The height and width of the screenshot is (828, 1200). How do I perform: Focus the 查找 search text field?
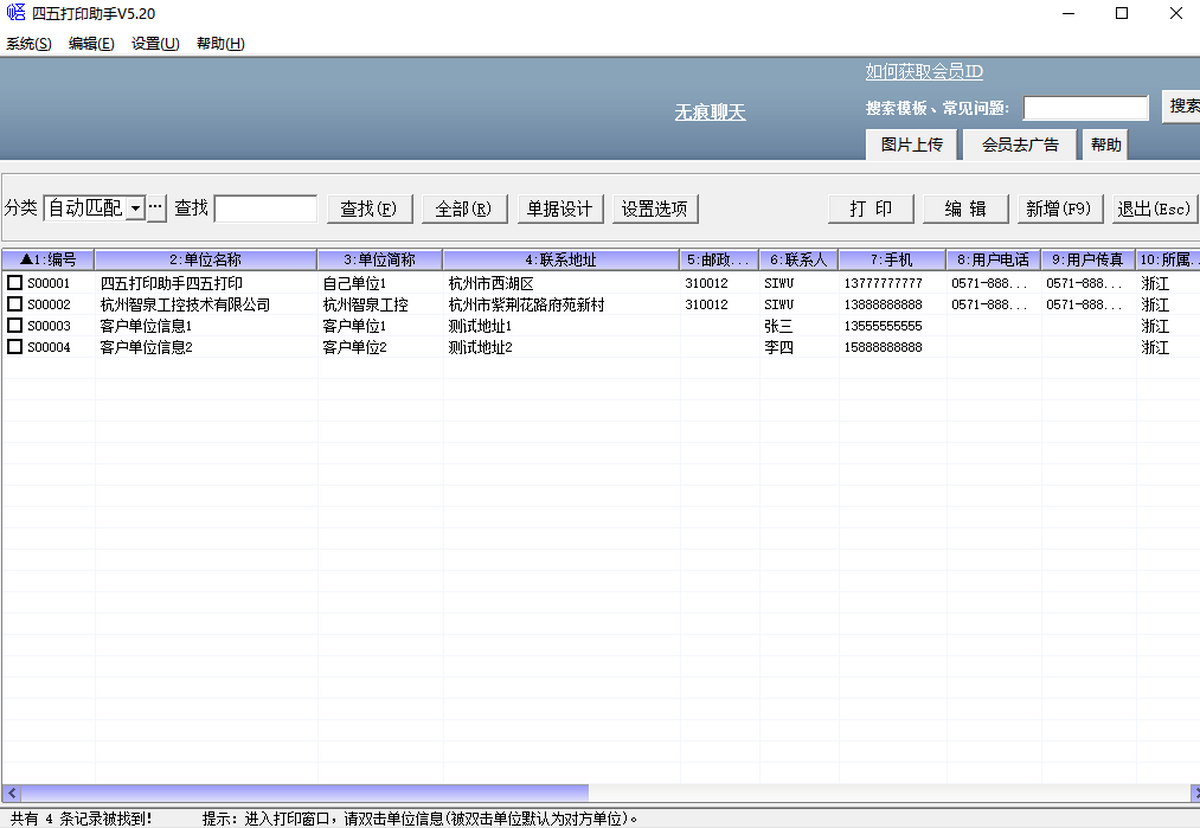click(266, 209)
